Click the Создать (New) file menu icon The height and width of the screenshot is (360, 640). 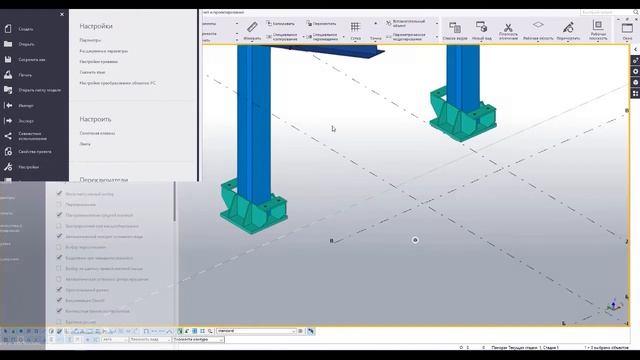[8, 29]
